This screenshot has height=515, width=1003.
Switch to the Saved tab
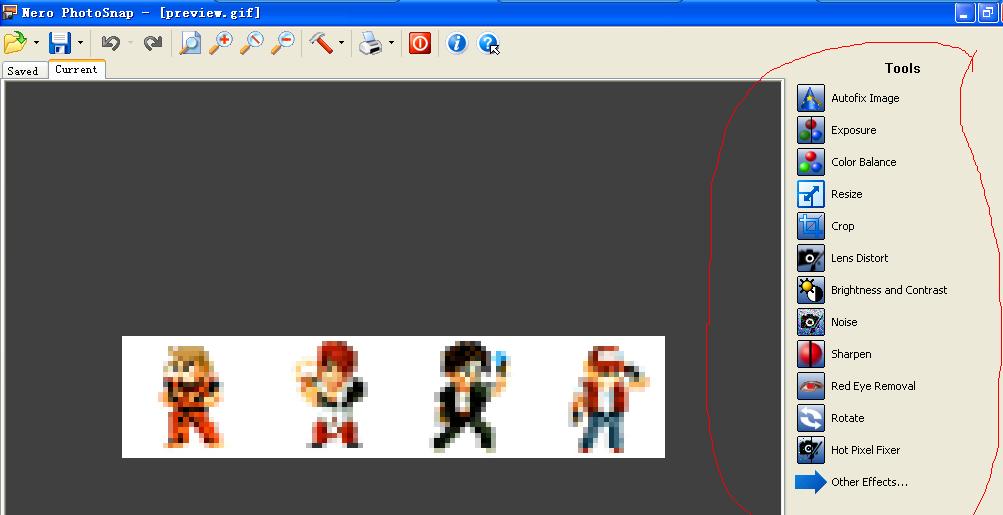point(23,70)
